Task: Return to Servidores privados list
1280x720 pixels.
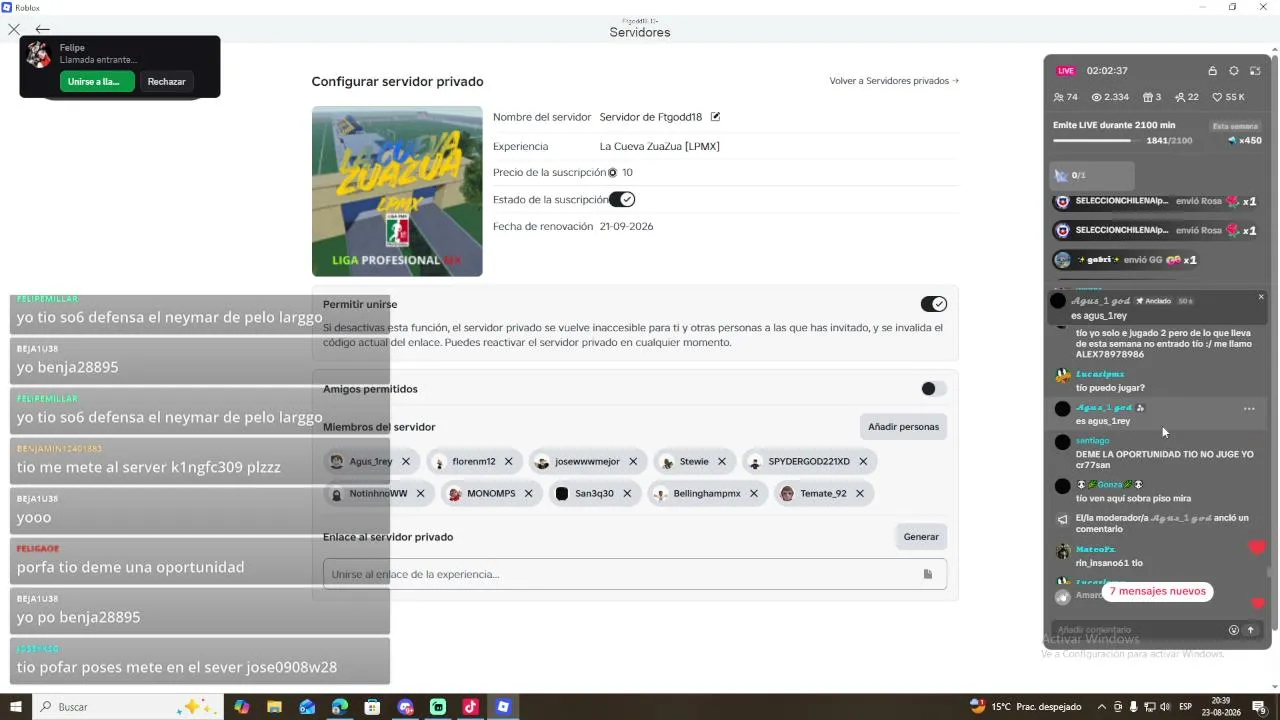Action: [894, 81]
